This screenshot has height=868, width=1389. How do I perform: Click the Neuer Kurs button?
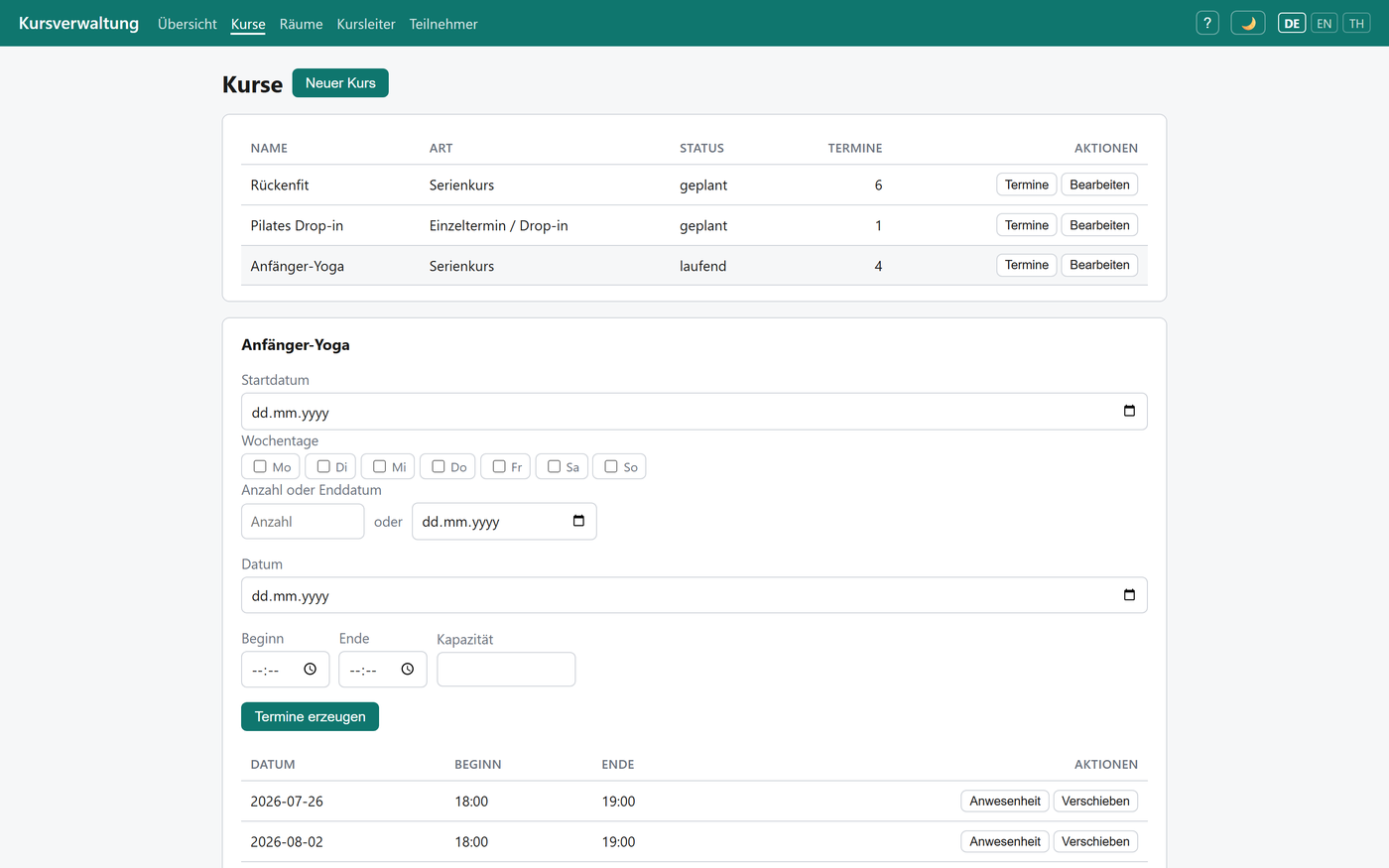[x=340, y=83]
